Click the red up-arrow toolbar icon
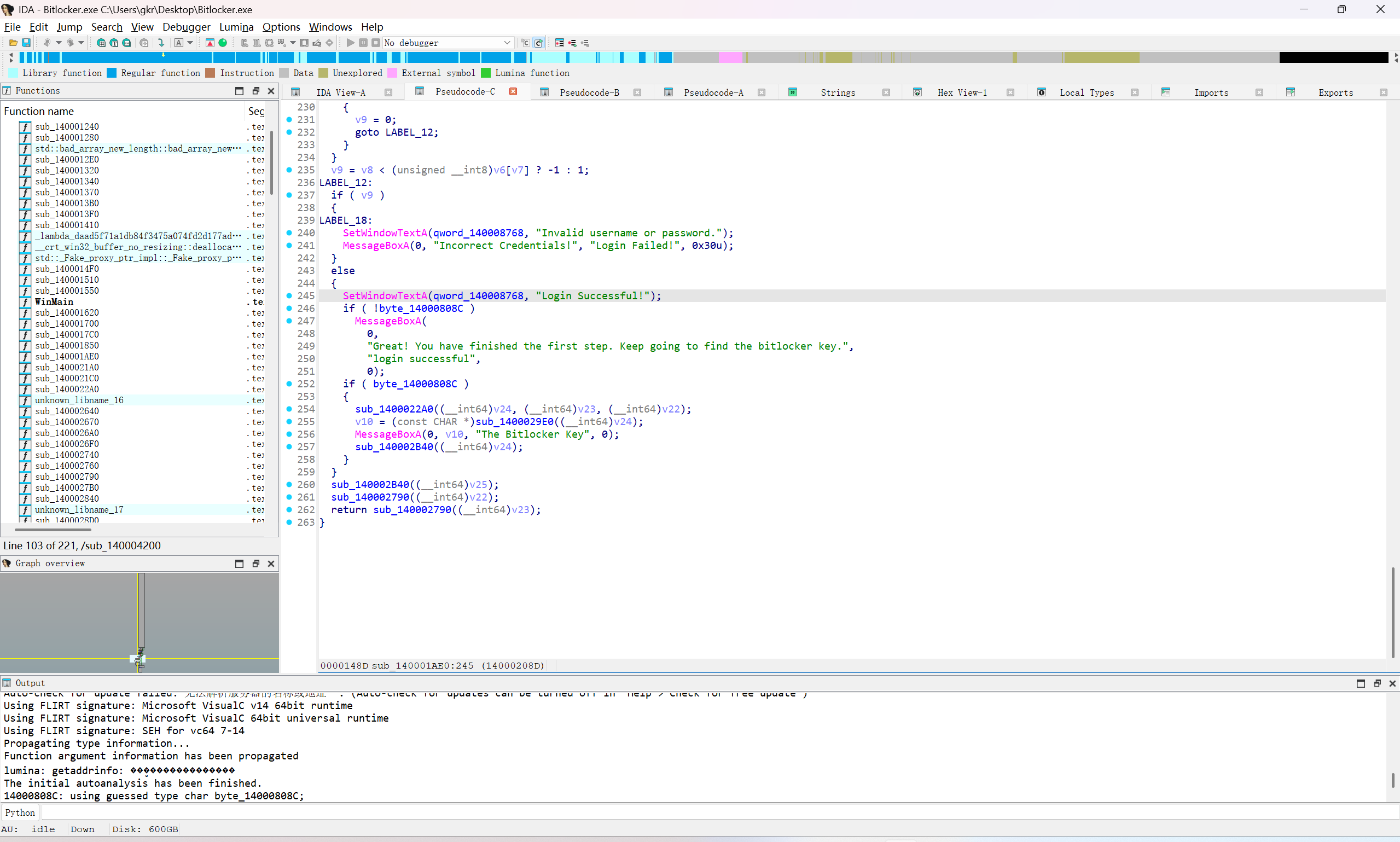1400x842 pixels. pos(210,43)
